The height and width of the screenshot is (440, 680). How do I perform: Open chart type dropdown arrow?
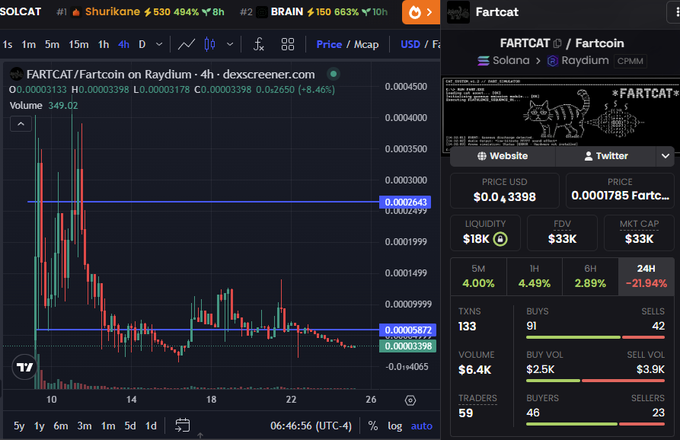pyautogui.click(x=230, y=44)
